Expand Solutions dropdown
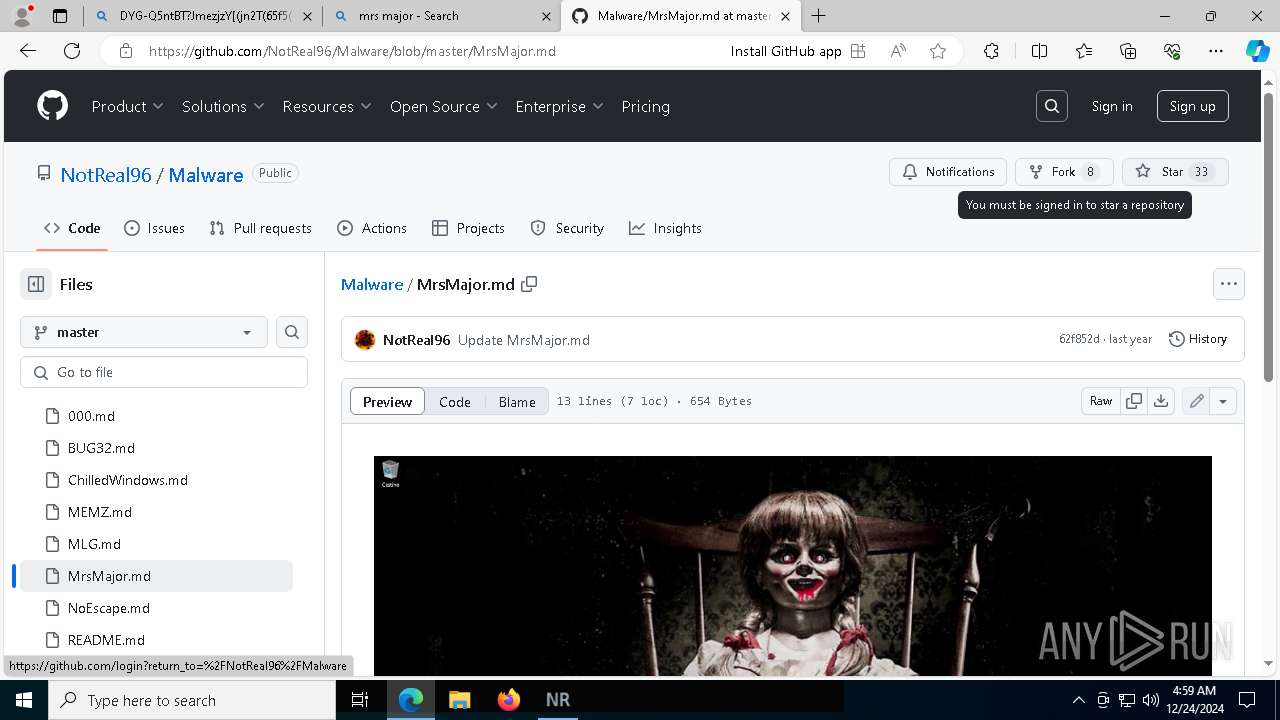This screenshot has width=1280, height=720. [223, 106]
